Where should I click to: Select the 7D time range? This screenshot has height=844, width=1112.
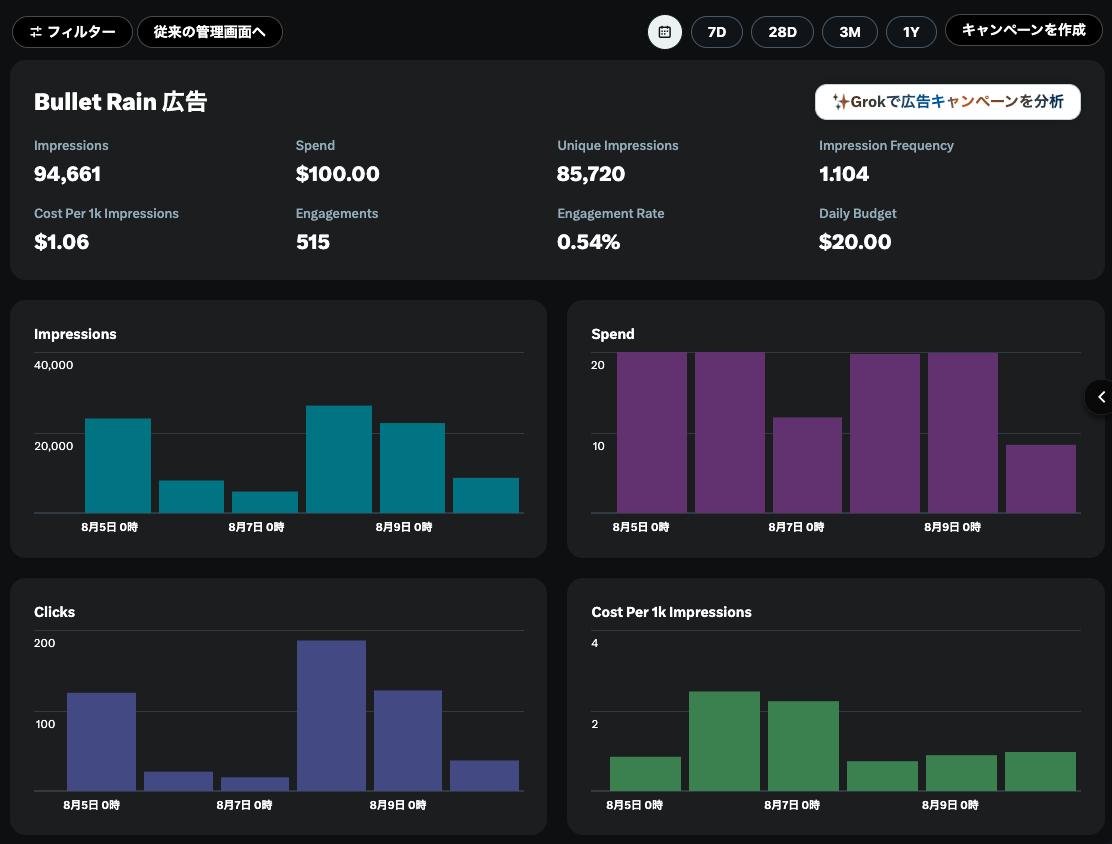[717, 32]
